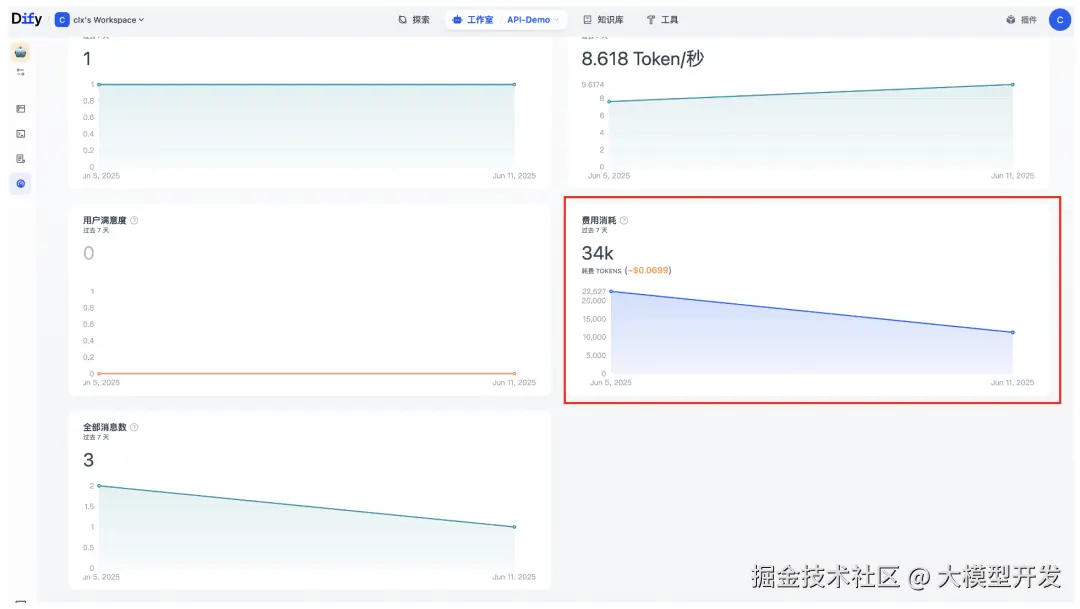
Task: Open the API-Demo app icon in the sidebar
Action: (21, 52)
